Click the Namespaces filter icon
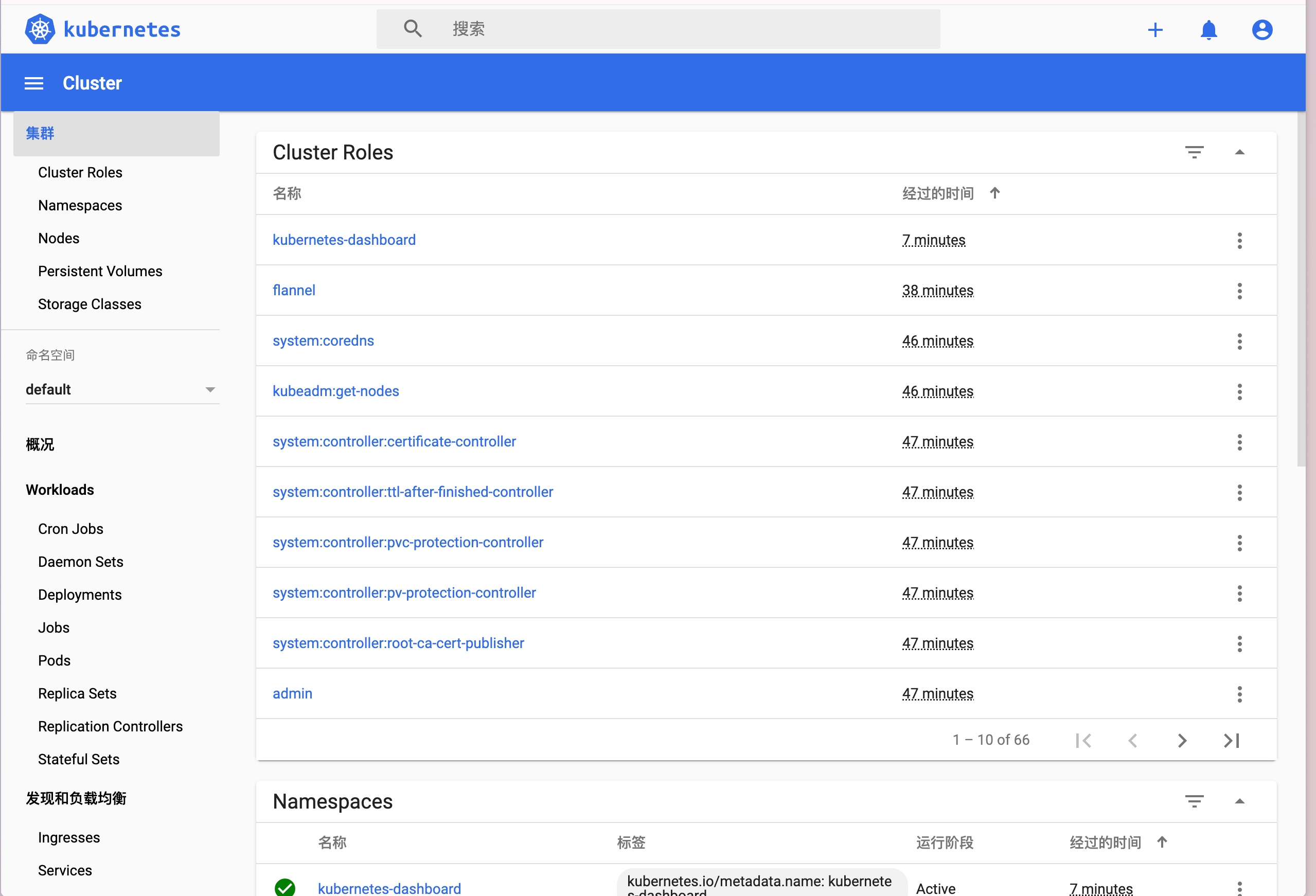Image resolution: width=1316 pixels, height=896 pixels. [1194, 801]
